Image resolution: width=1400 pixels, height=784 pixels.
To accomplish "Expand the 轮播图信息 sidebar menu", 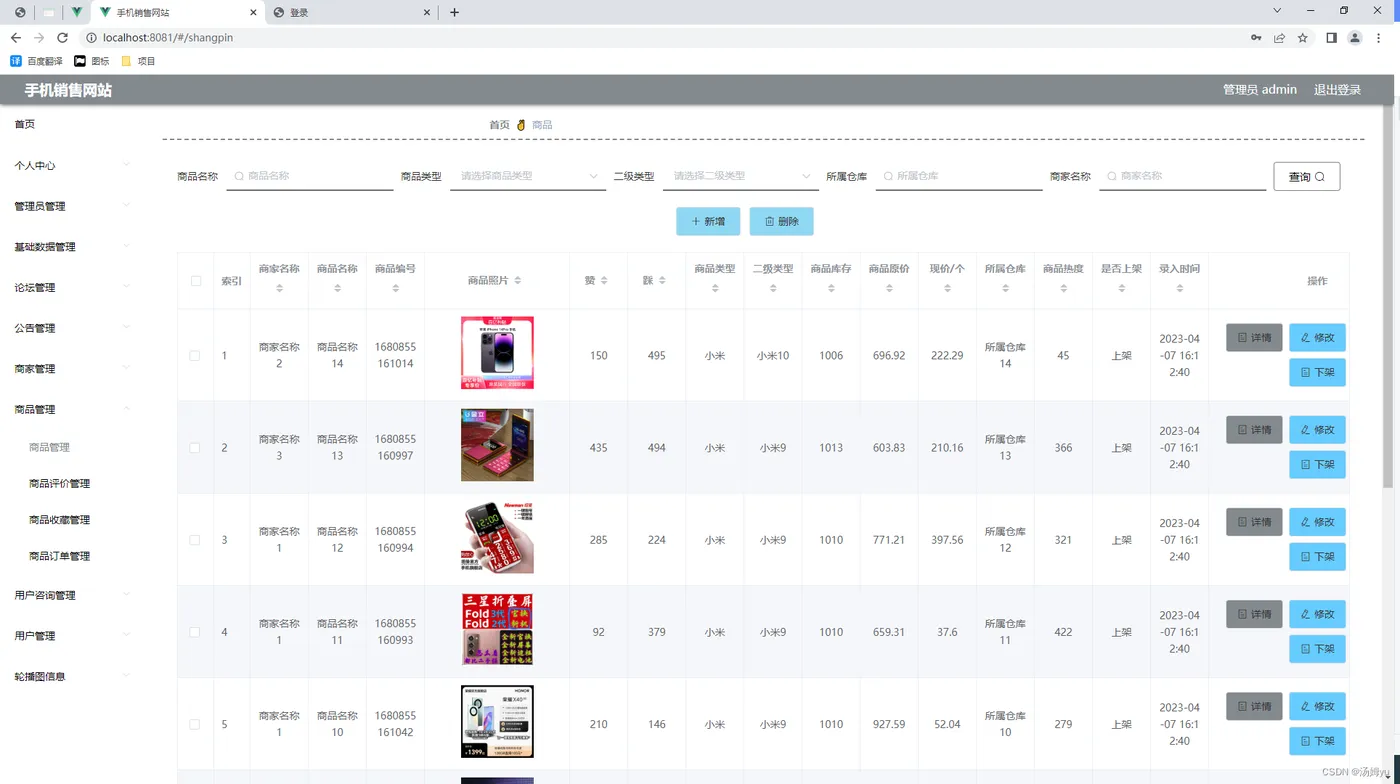I will pos(72,677).
